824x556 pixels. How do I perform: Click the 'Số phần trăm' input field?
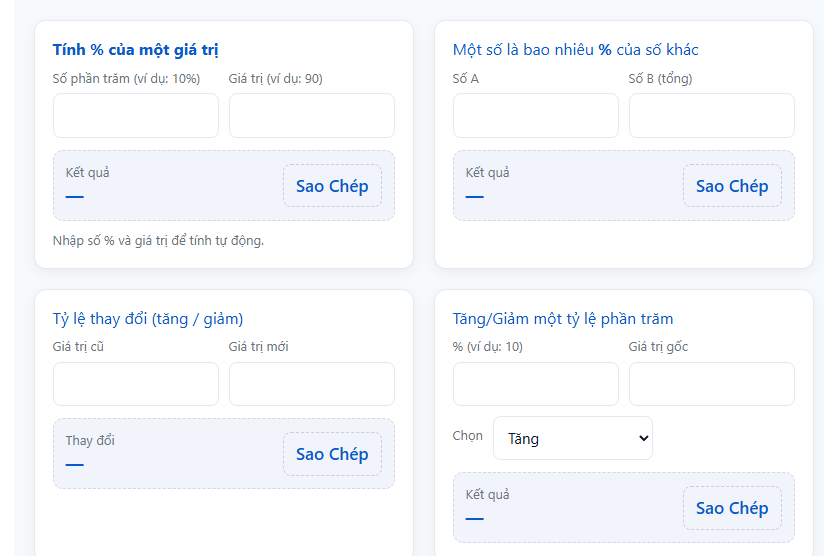tap(135, 116)
